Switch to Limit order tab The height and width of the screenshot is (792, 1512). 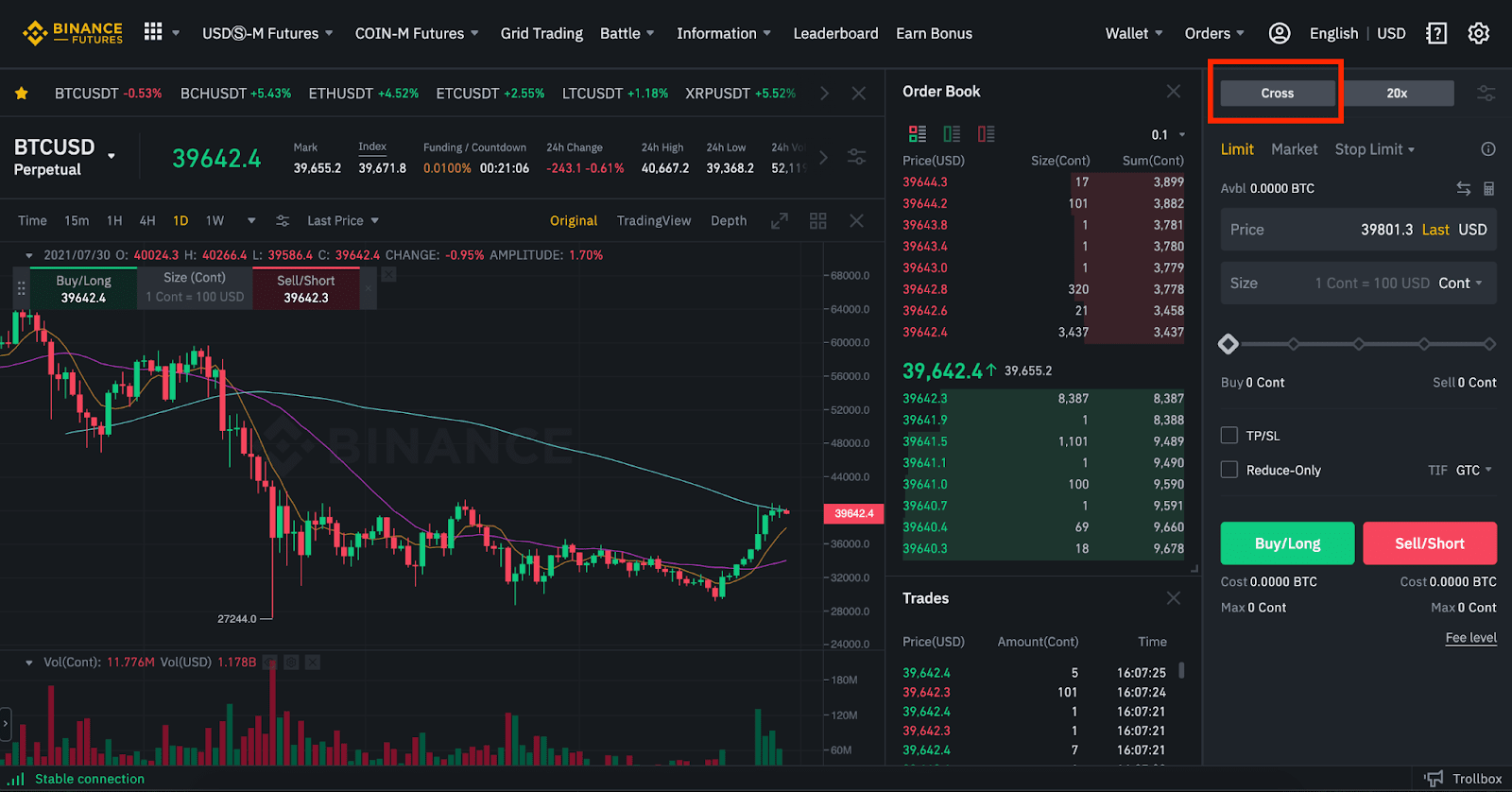click(1237, 149)
